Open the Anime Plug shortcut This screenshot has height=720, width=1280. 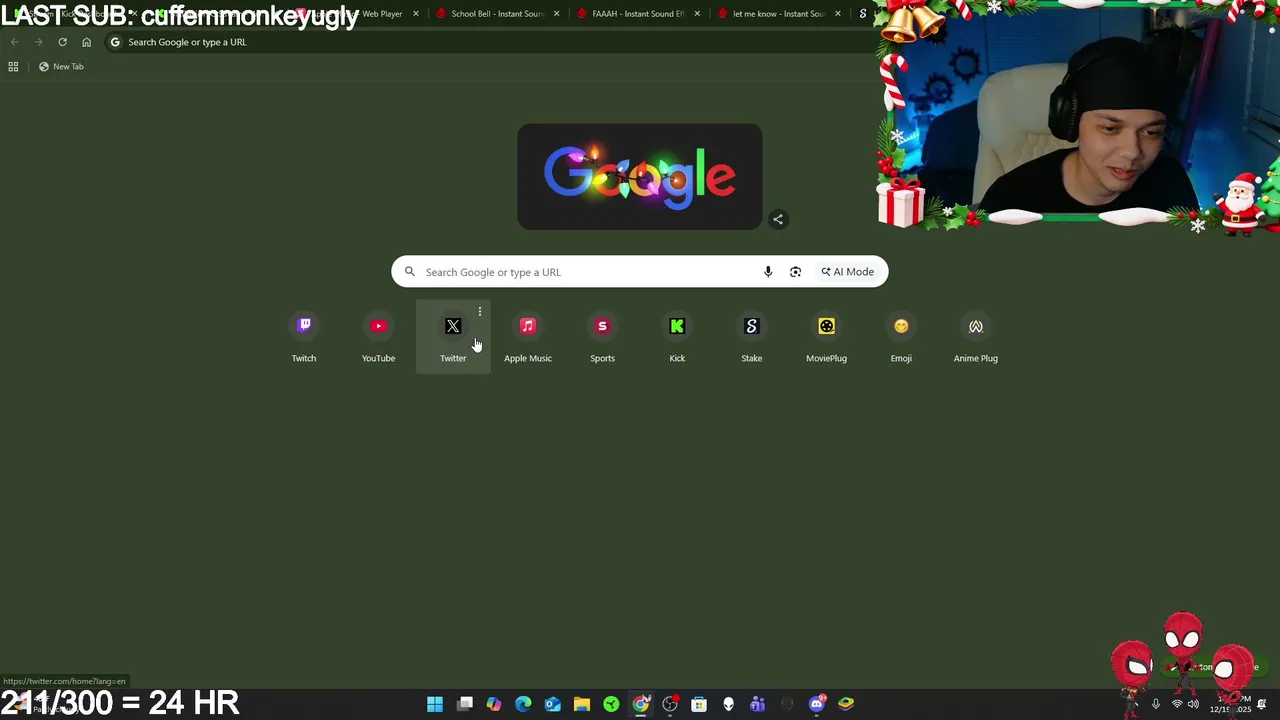(976, 337)
